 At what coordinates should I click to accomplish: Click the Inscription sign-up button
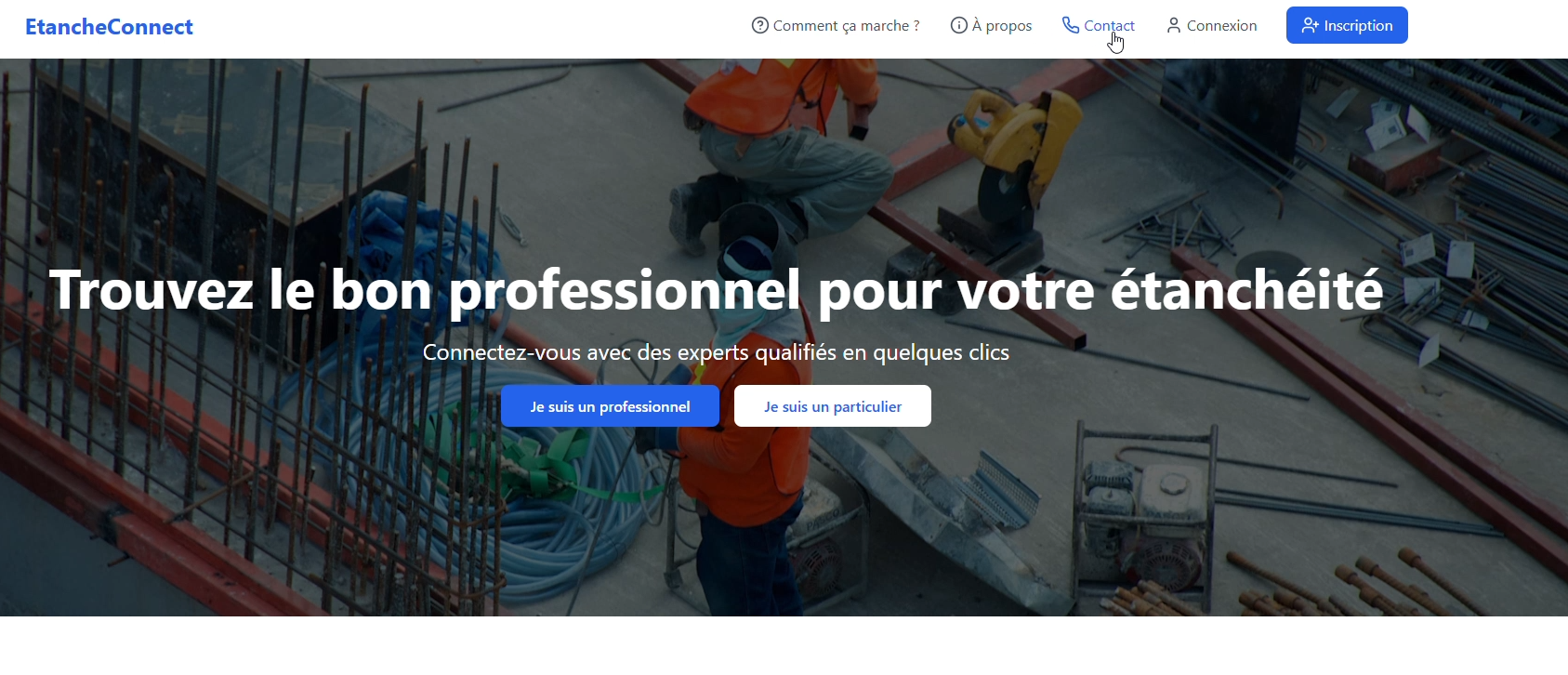point(1347,25)
